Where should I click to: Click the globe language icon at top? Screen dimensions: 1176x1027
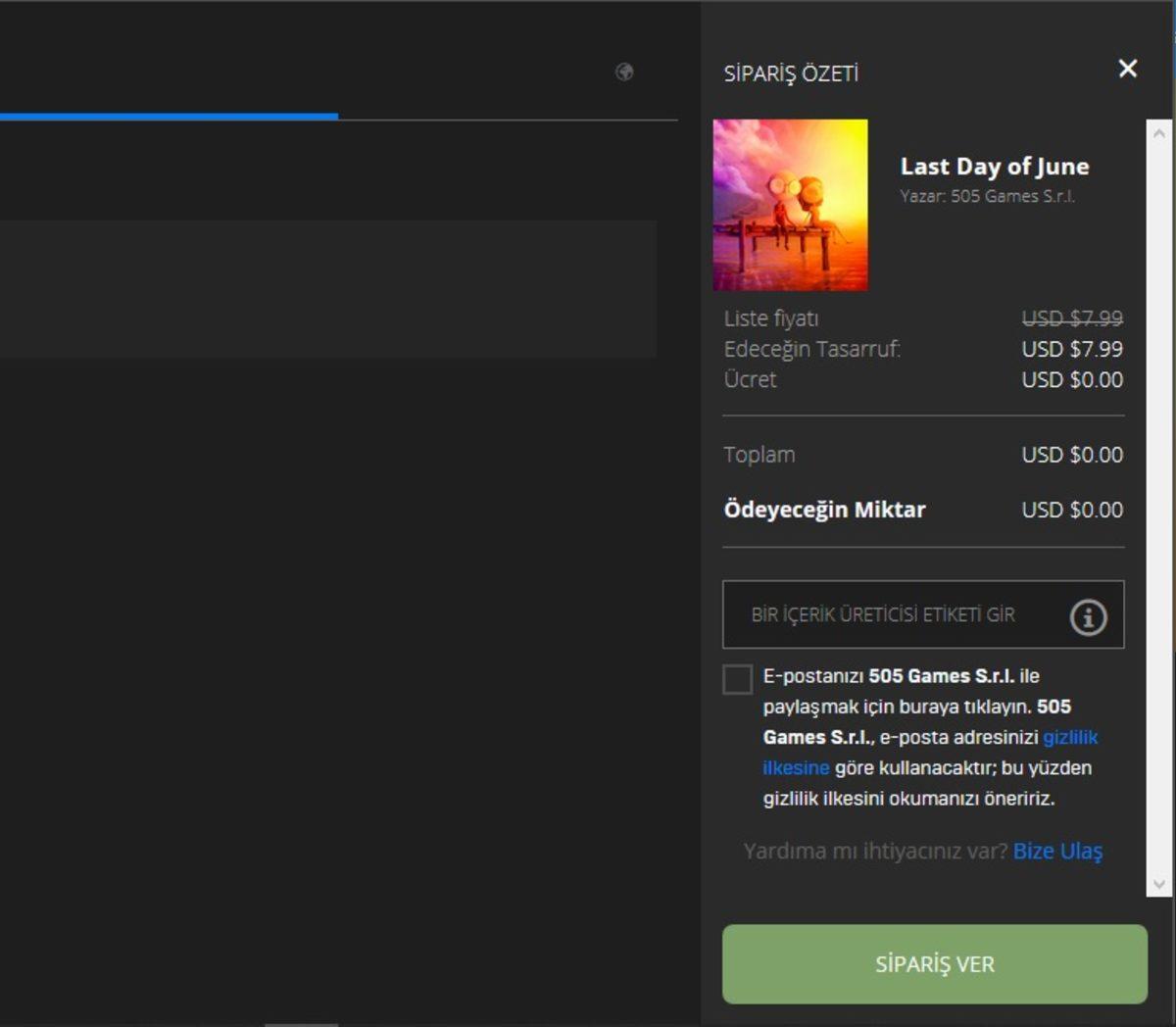coord(624,72)
